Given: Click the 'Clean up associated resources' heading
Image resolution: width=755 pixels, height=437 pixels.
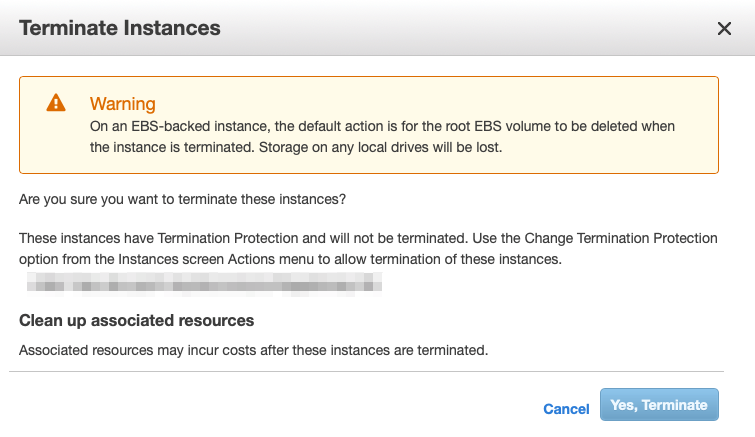Looking at the screenshot, I should click(136, 321).
